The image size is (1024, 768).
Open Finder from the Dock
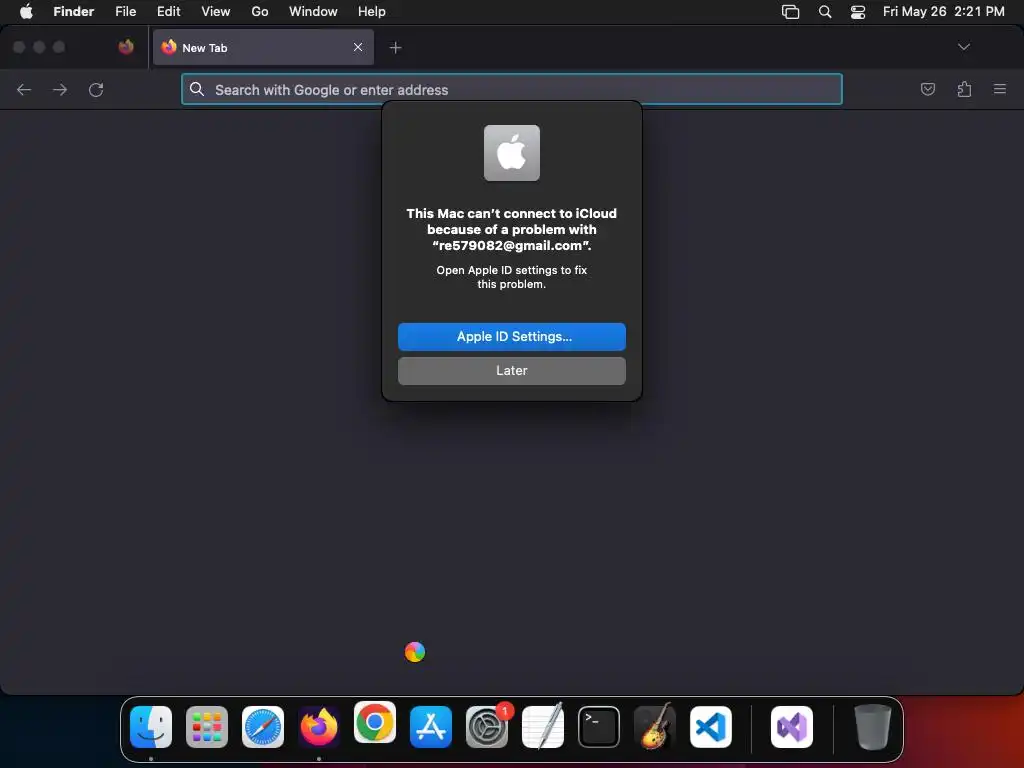coord(151,726)
